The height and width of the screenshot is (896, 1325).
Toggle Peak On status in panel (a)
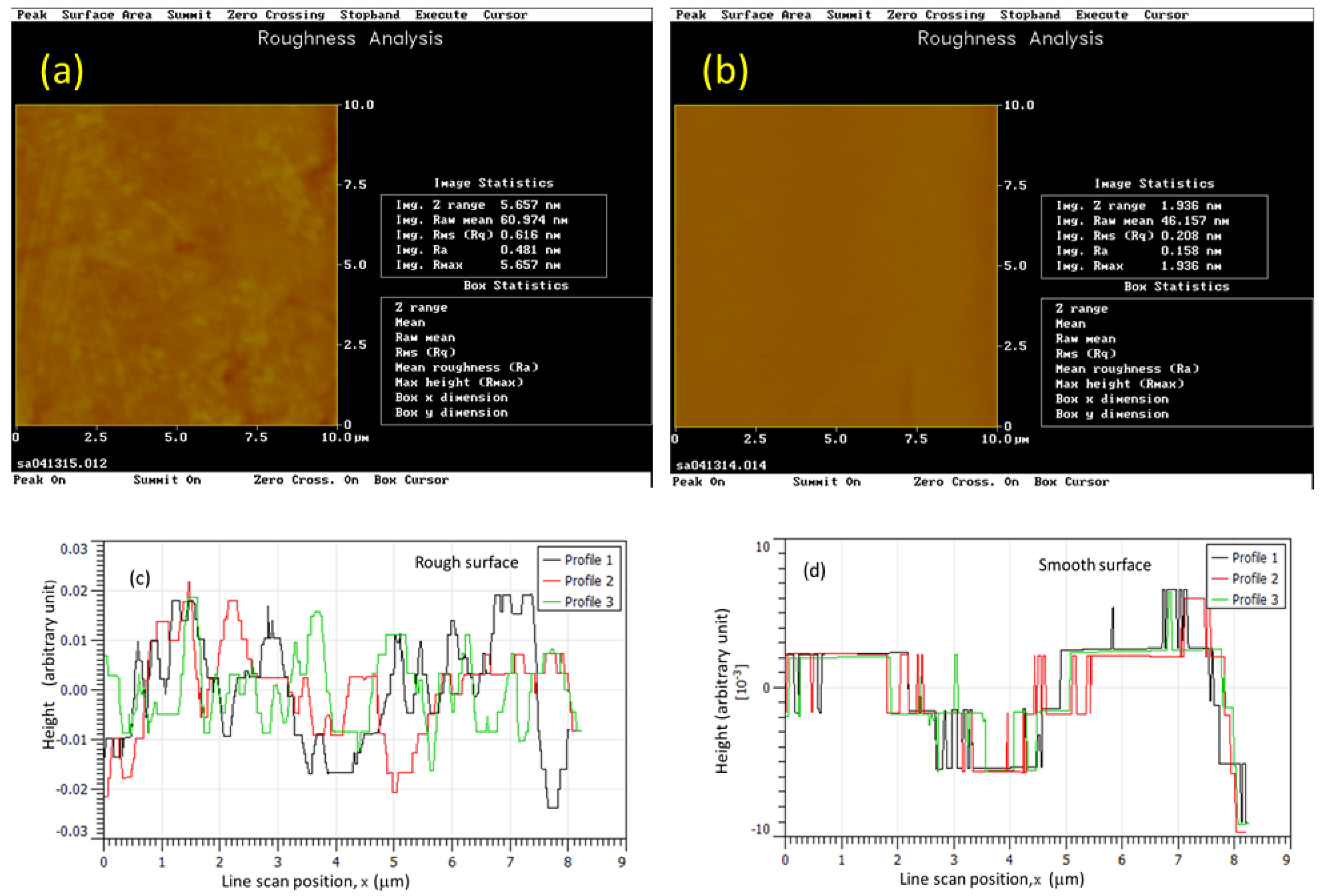pos(39,480)
